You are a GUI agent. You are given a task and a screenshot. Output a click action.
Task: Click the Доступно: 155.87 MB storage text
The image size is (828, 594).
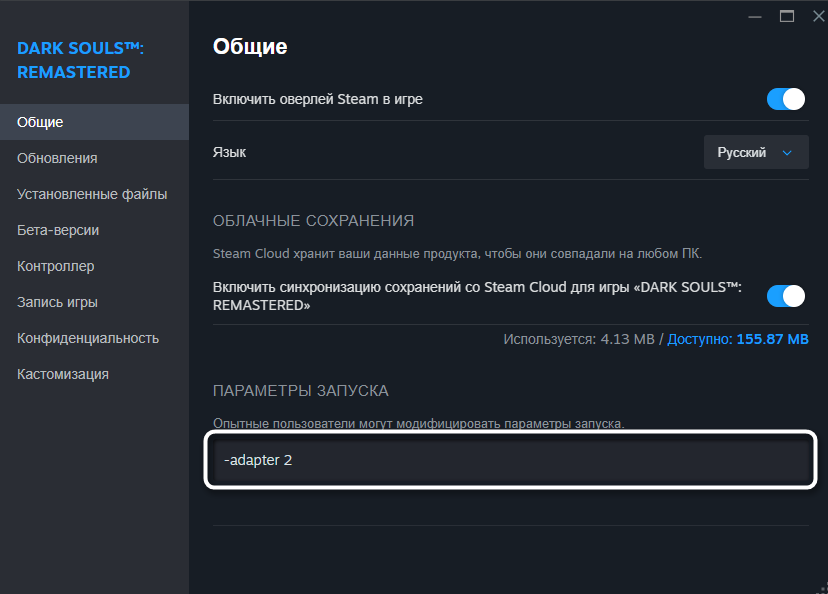tap(738, 339)
